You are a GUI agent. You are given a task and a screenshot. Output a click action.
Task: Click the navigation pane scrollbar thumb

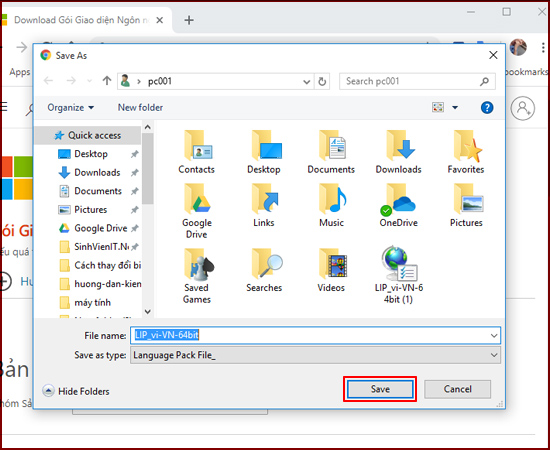pos(148,169)
